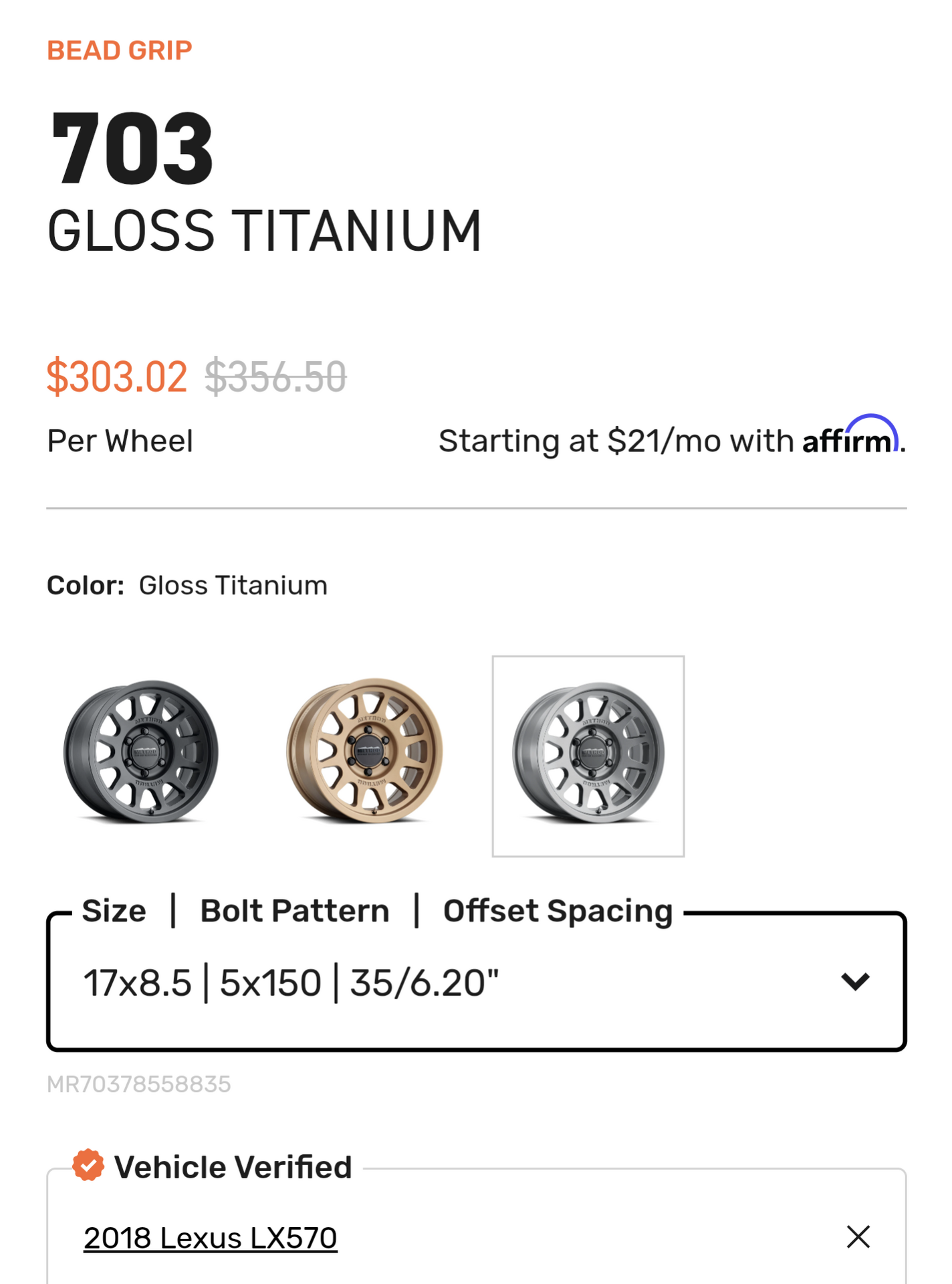The width and height of the screenshot is (952, 1284).
Task: Click the crossed-out $356.50 original price
Action: point(275,377)
